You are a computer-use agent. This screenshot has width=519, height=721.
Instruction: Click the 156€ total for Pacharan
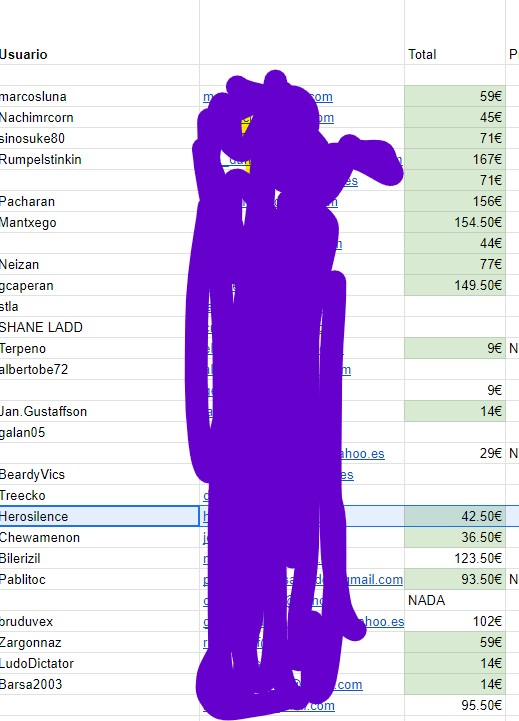click(455, 201)
